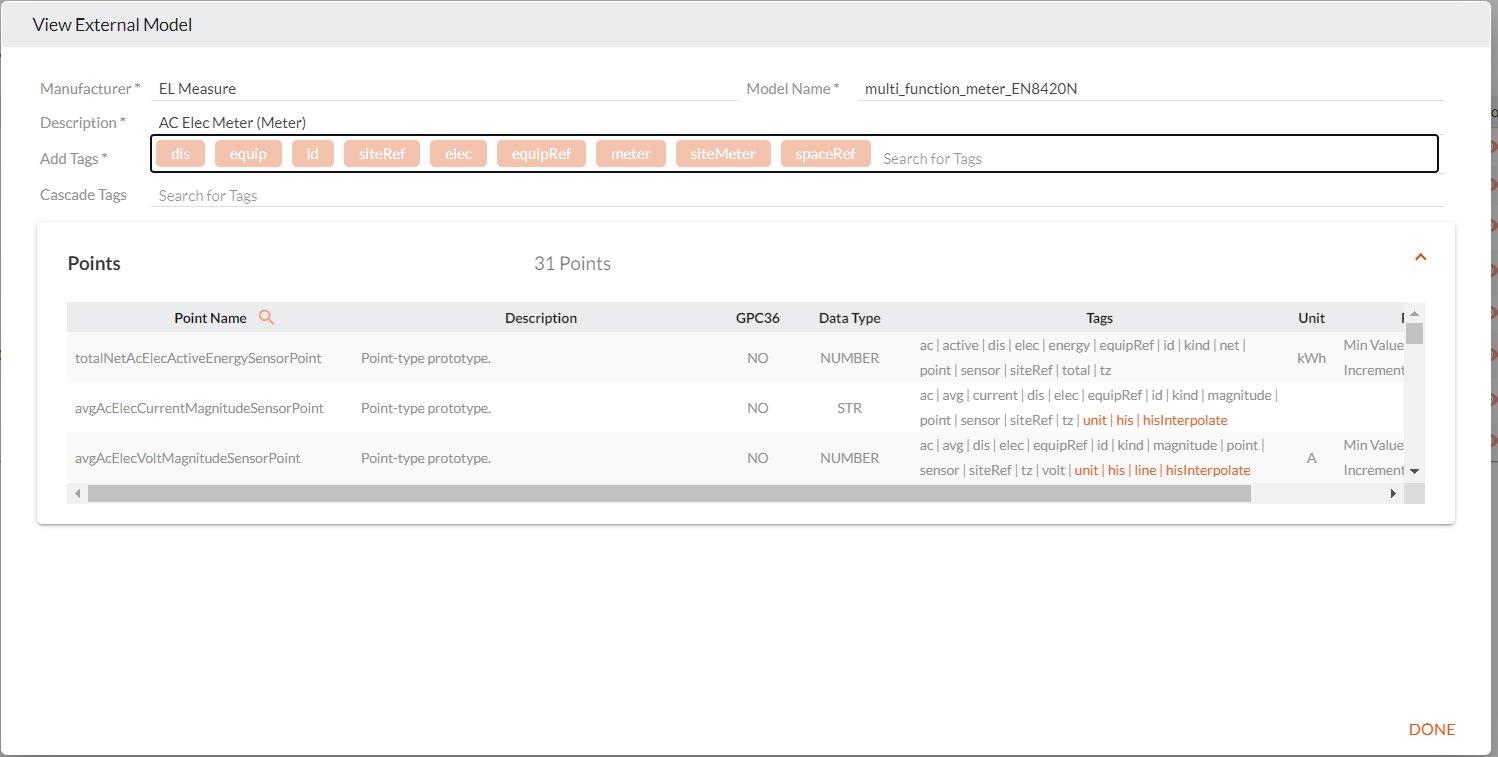Click tags cell of the total energy point

point(1099,358)
